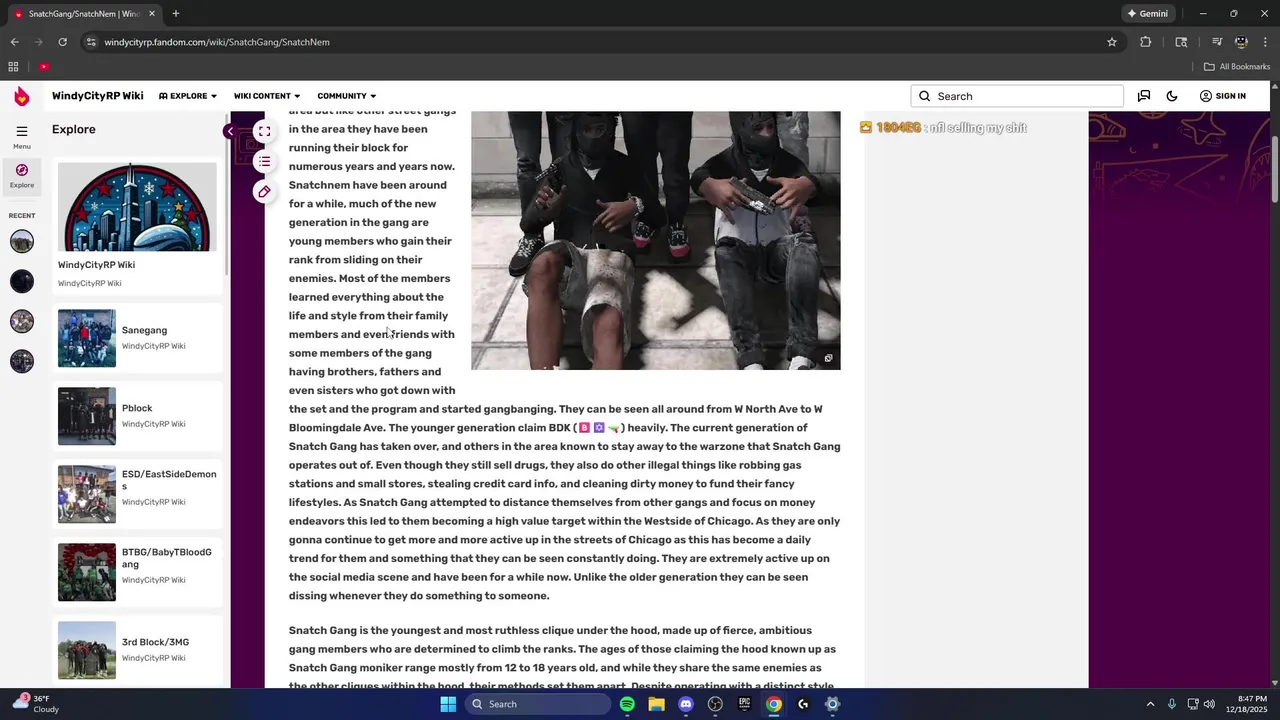Open the settings gear app in taskbar
The image size is (1280, 720).
(x=832, y=704)
